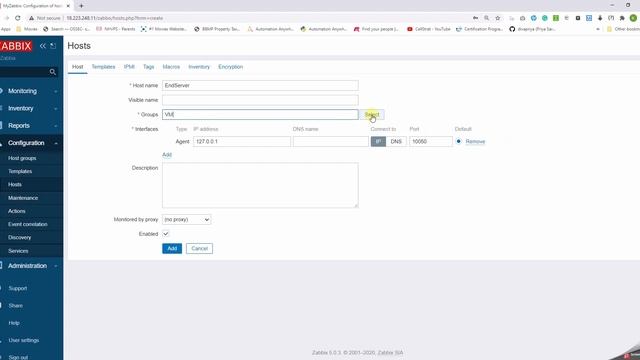Image resolution: width=640 pixels, height=360 pixels.
Task: Switch to the Macros tab
Action: [x=171, y=67]
